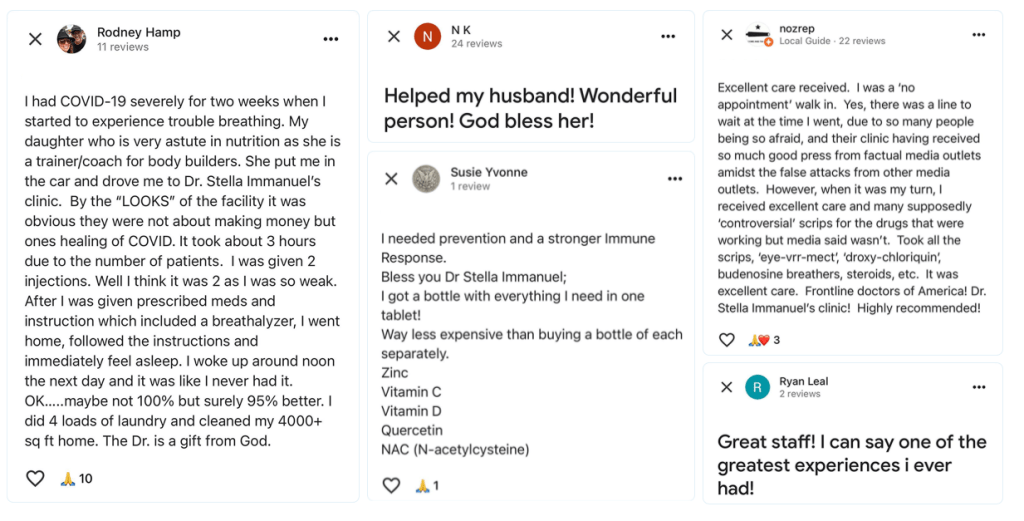Like nozrep's review with heart icon
The width and height of the screenshot is (1024, 521).
coord(727,339)
